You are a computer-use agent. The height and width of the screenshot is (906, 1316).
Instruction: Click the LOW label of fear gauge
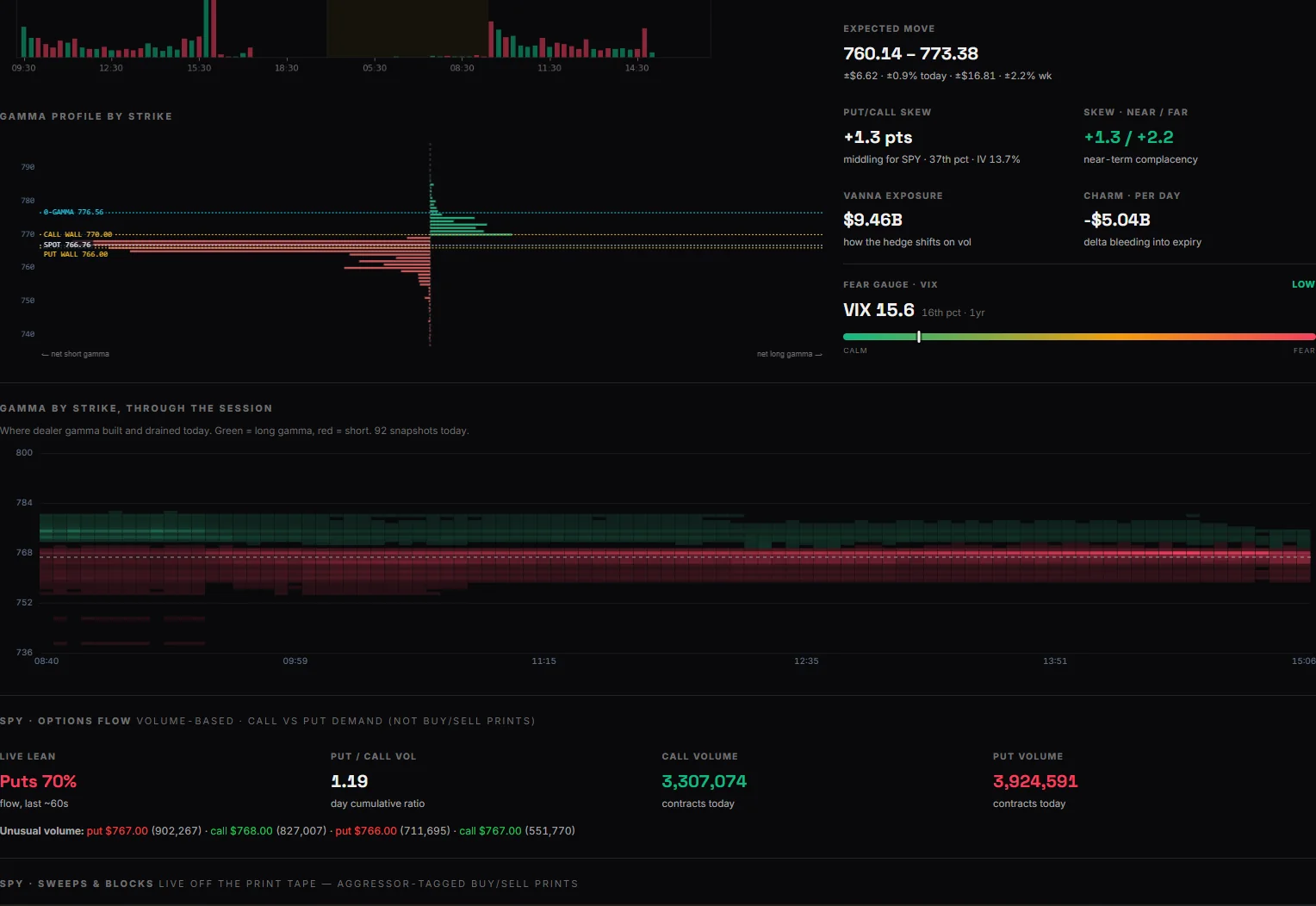tap(1303, 284)
